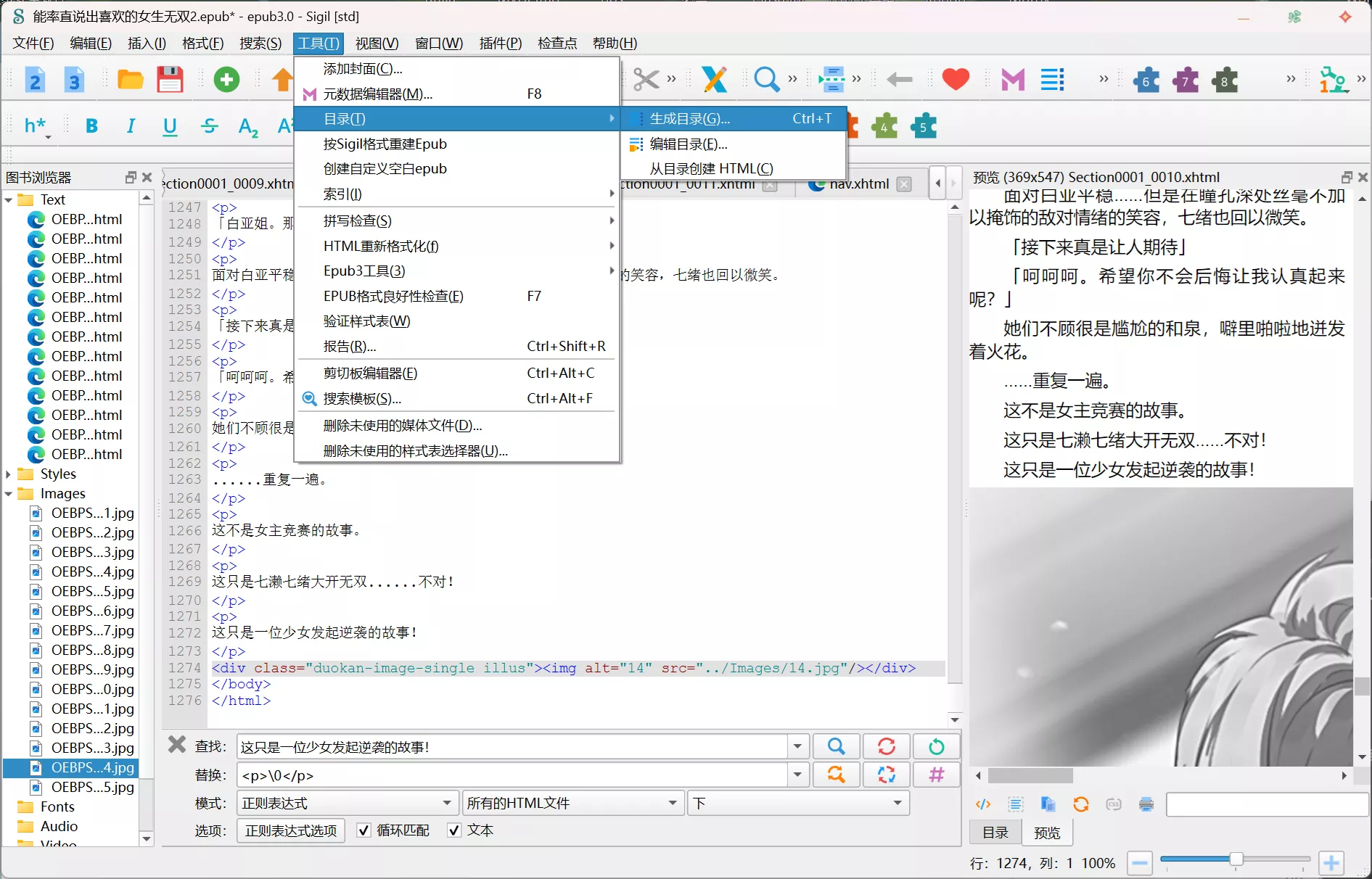
Task: Expand the Styles folder in book browser
Action: point(9,474)
